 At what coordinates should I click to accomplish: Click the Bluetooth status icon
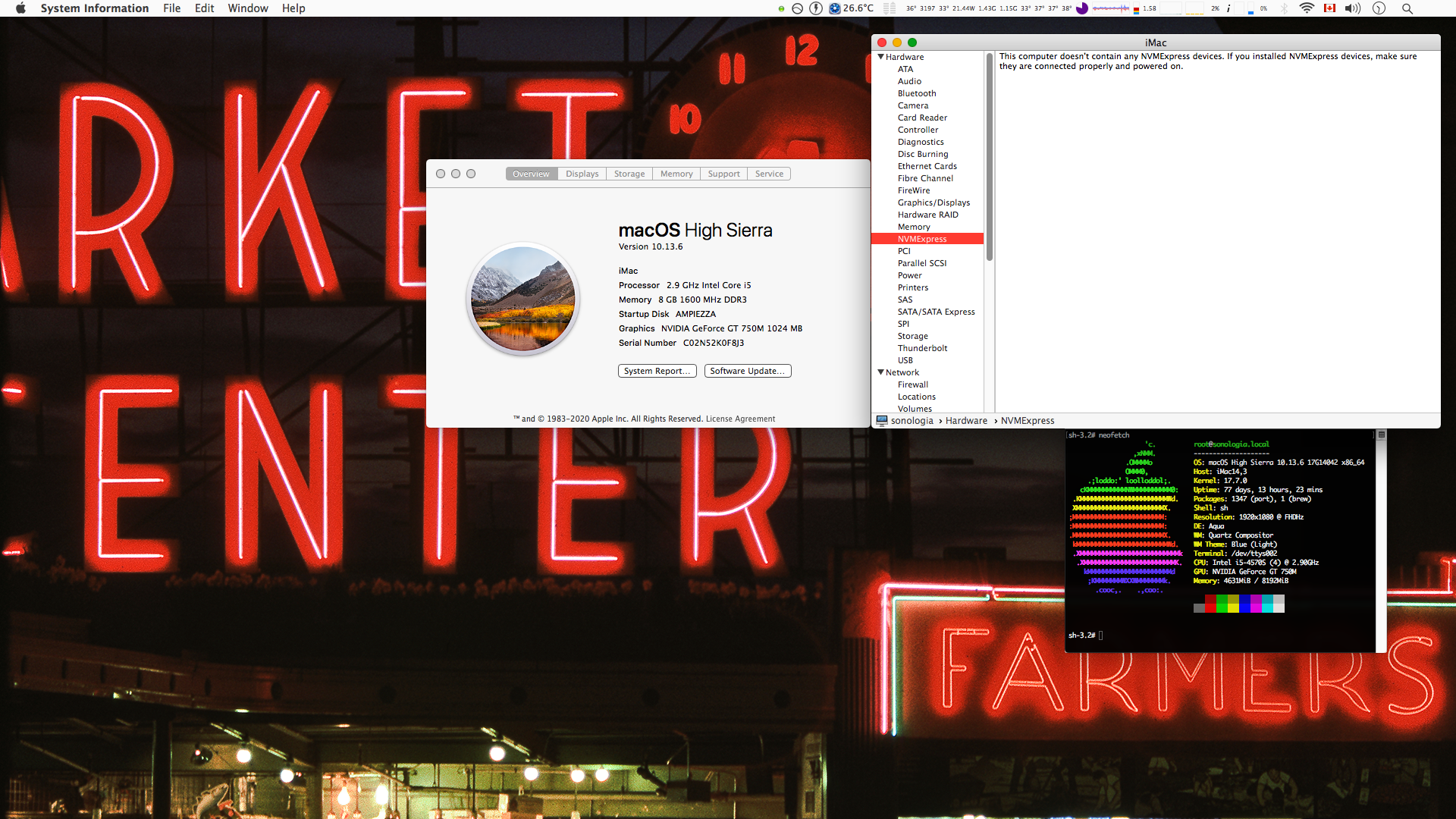click(x=1285, y=8)
